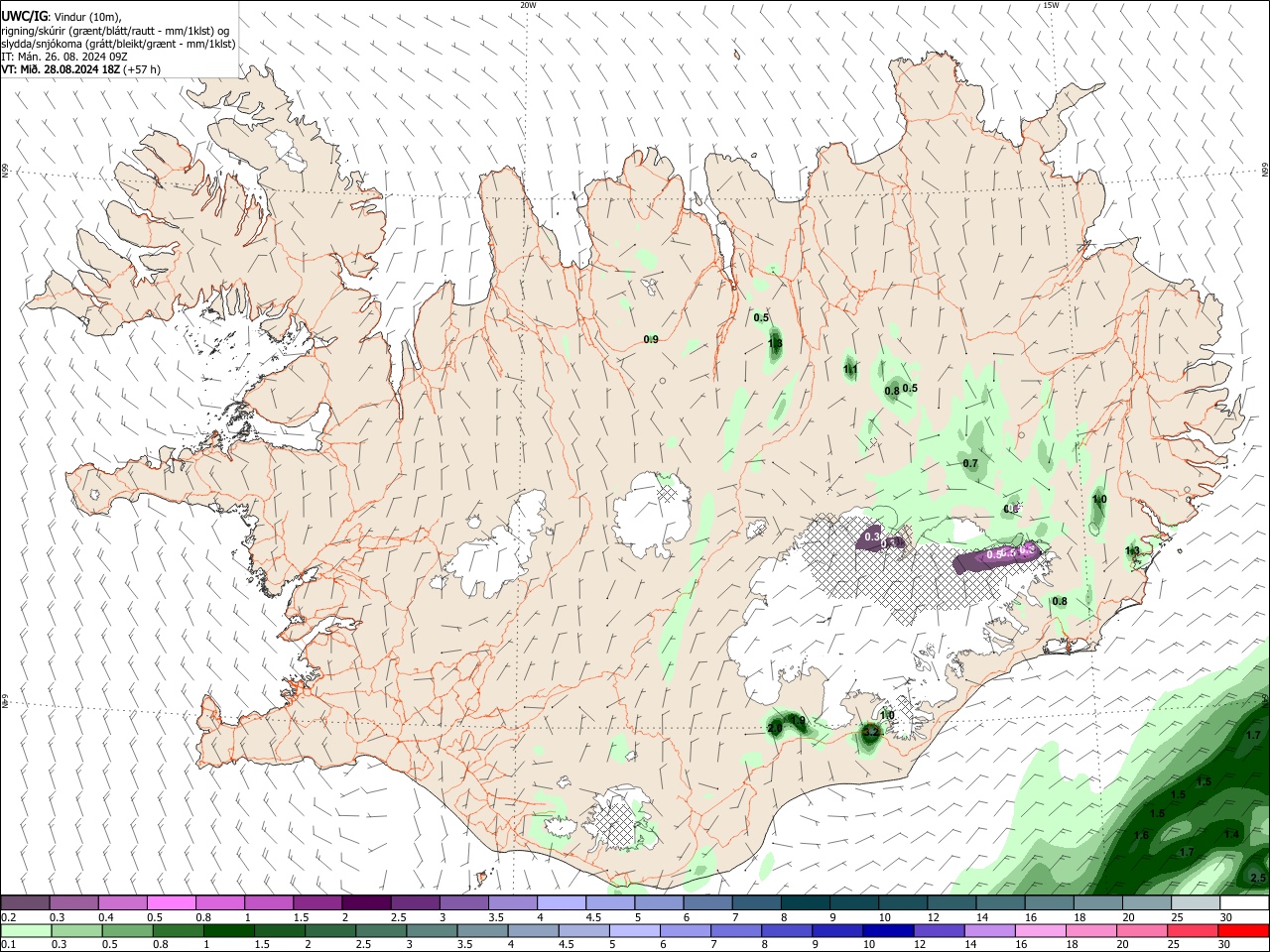Click the 2.5 map value at the lower-right corner
Viewport: 1270px width, 952px height.
pos(1258,878)
